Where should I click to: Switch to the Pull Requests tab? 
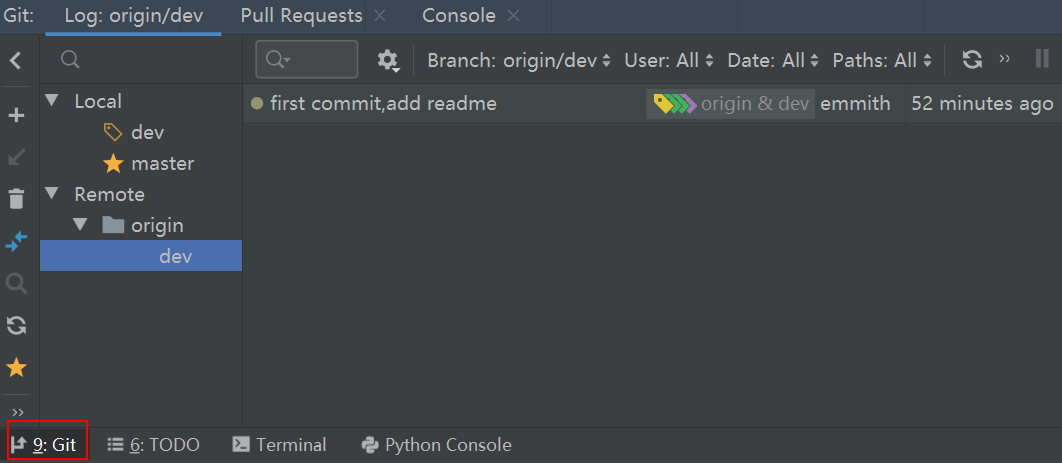tap(301, 16)
